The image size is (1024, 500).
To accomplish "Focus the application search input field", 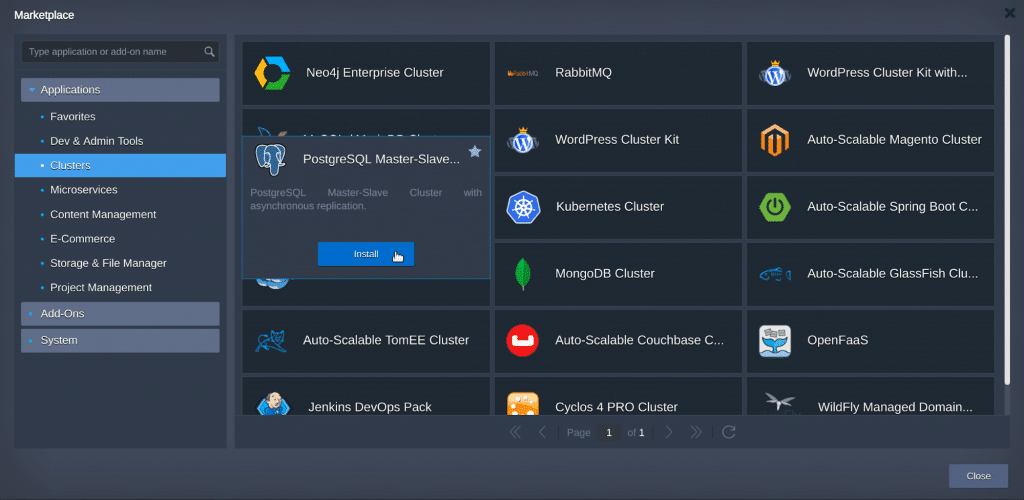I will point(120,52).
